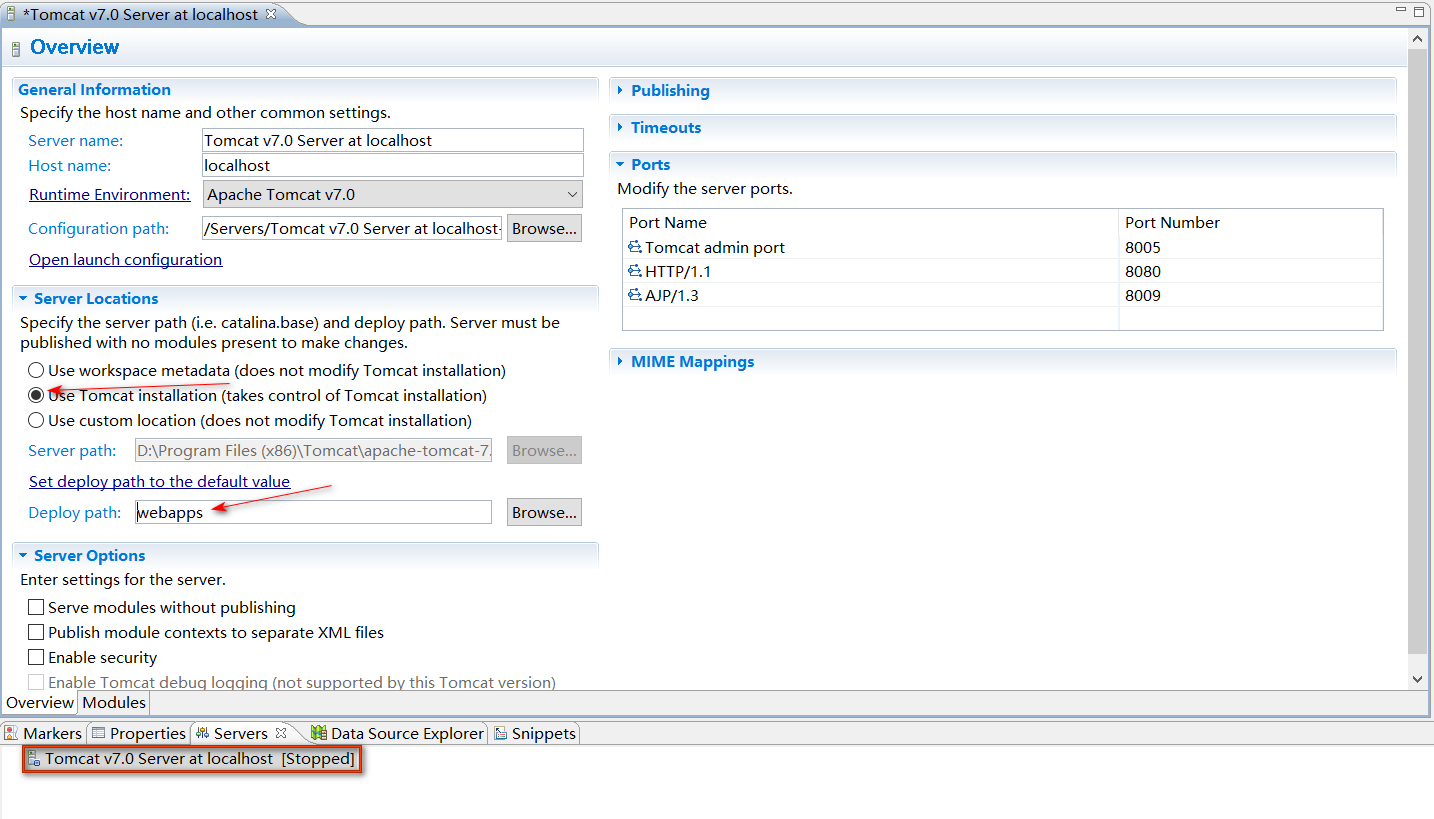Click the Deploy path field
This screenshot has height=819, width=1434.
coord(313,512)
